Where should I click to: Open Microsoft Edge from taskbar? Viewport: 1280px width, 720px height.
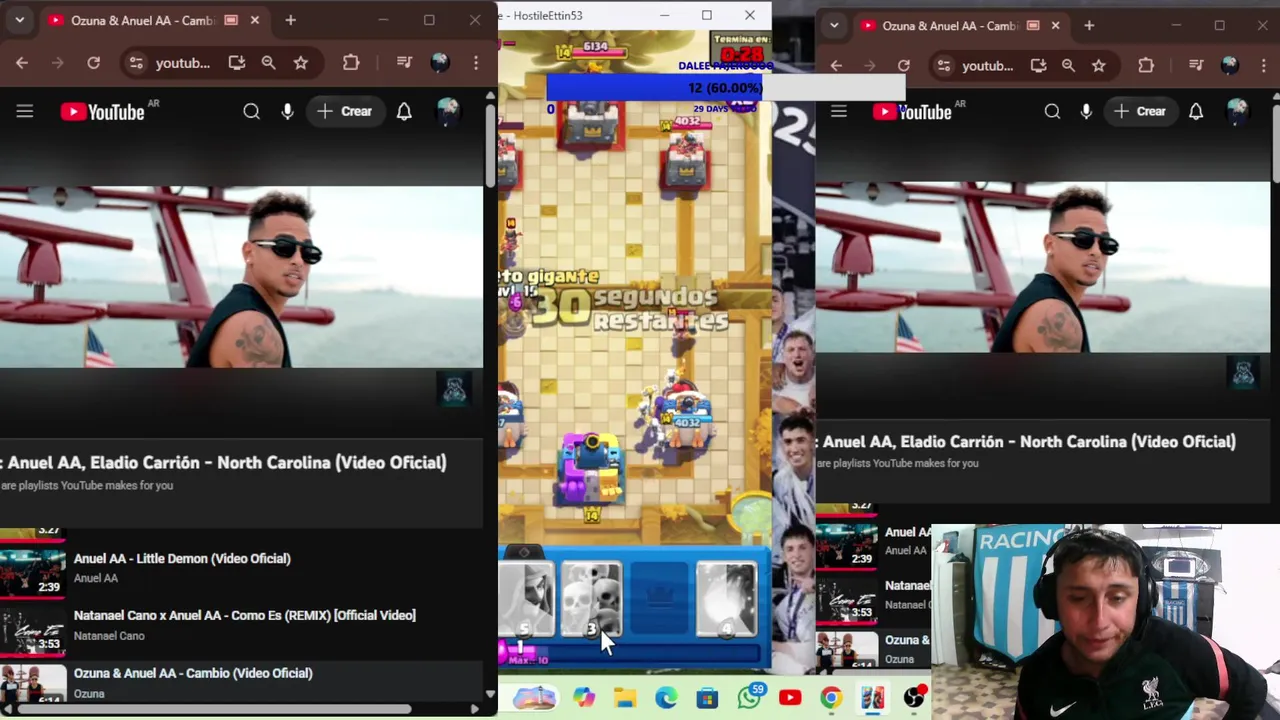tap(666, 698)
